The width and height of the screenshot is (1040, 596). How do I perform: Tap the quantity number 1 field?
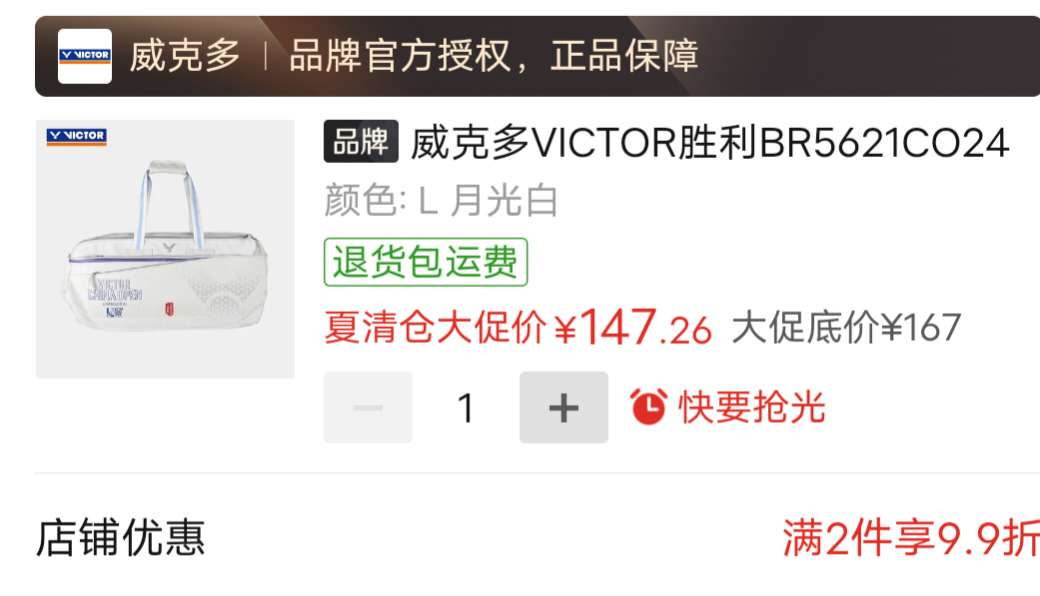coord(466,408)
